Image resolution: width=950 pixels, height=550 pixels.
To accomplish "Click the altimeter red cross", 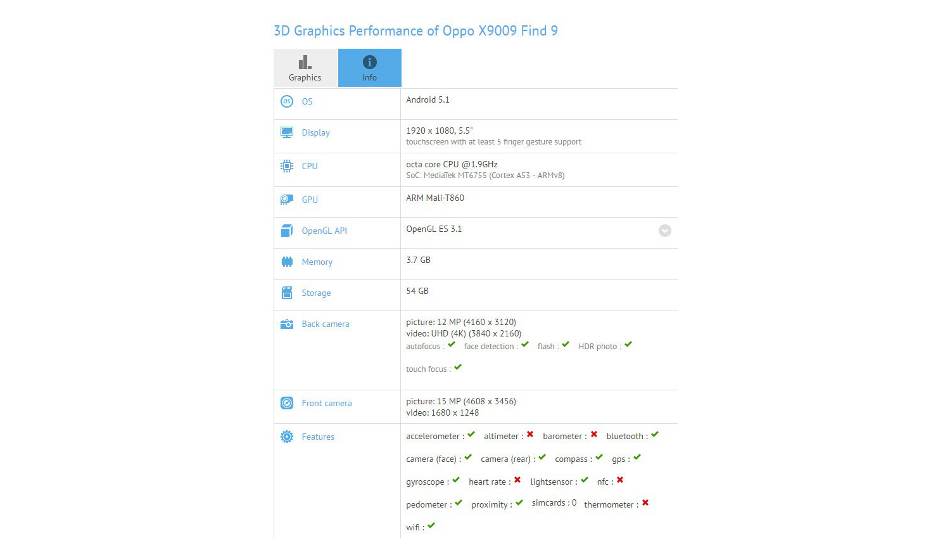I will (530, 434).
